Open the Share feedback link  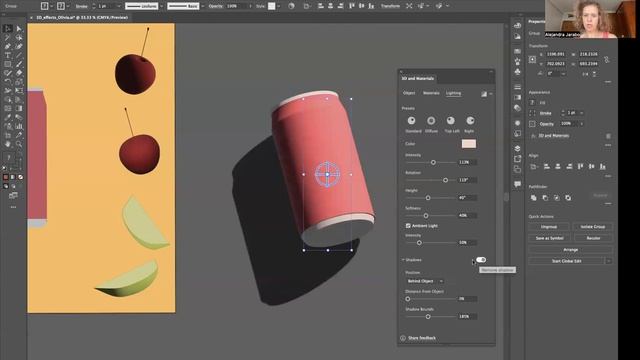pyautogui.click(x=422, y=338)
